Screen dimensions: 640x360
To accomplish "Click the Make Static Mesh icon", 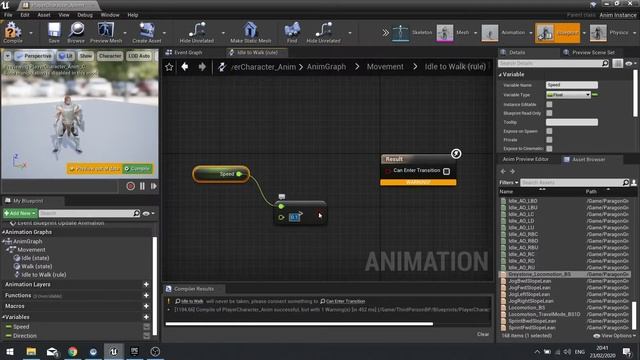I will coord(250,31).
